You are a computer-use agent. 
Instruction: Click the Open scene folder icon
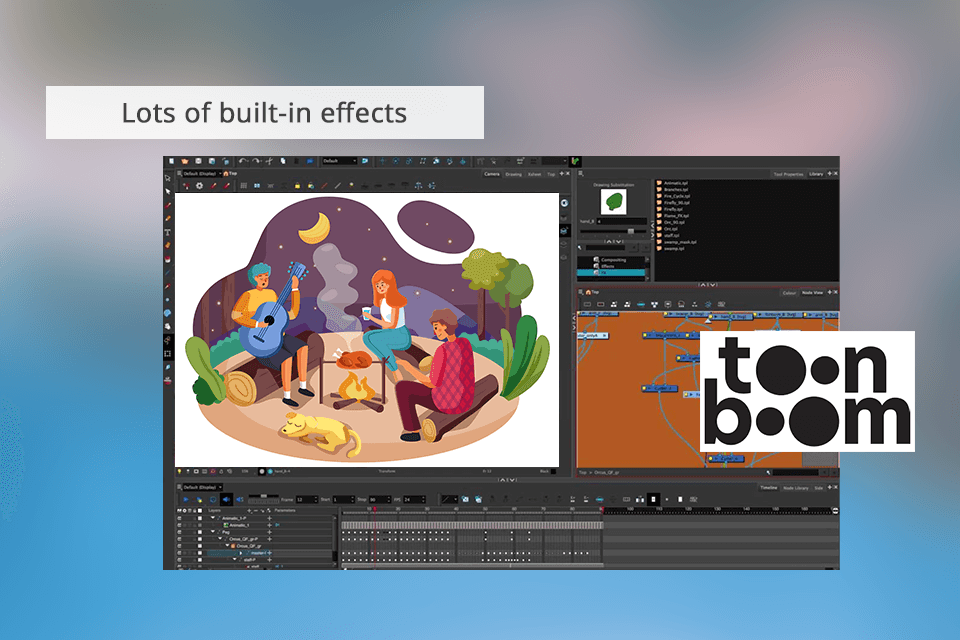(x=185, y=161)
